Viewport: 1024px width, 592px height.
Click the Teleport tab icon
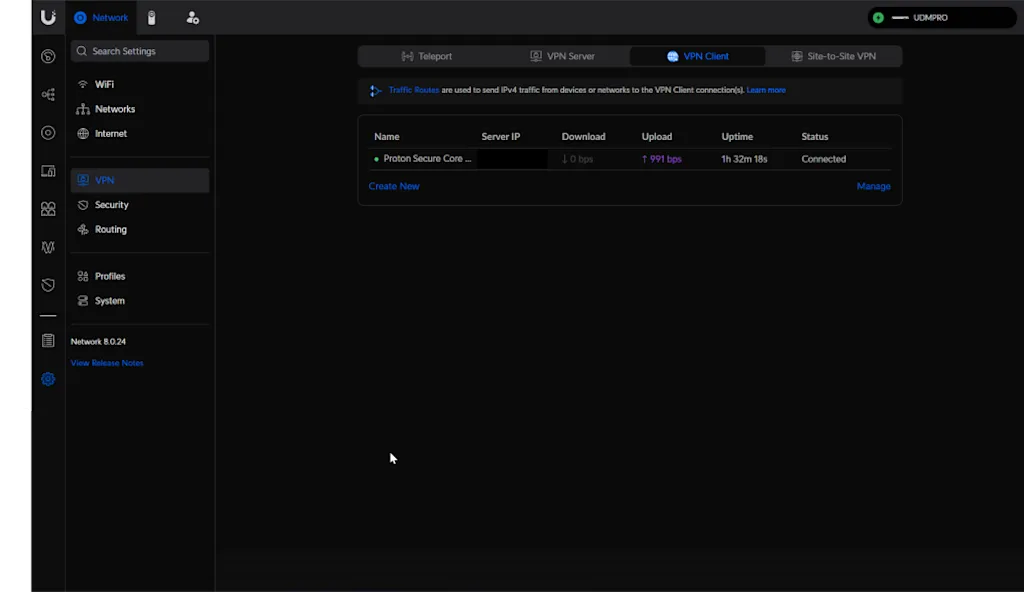[x=407, y=56]
